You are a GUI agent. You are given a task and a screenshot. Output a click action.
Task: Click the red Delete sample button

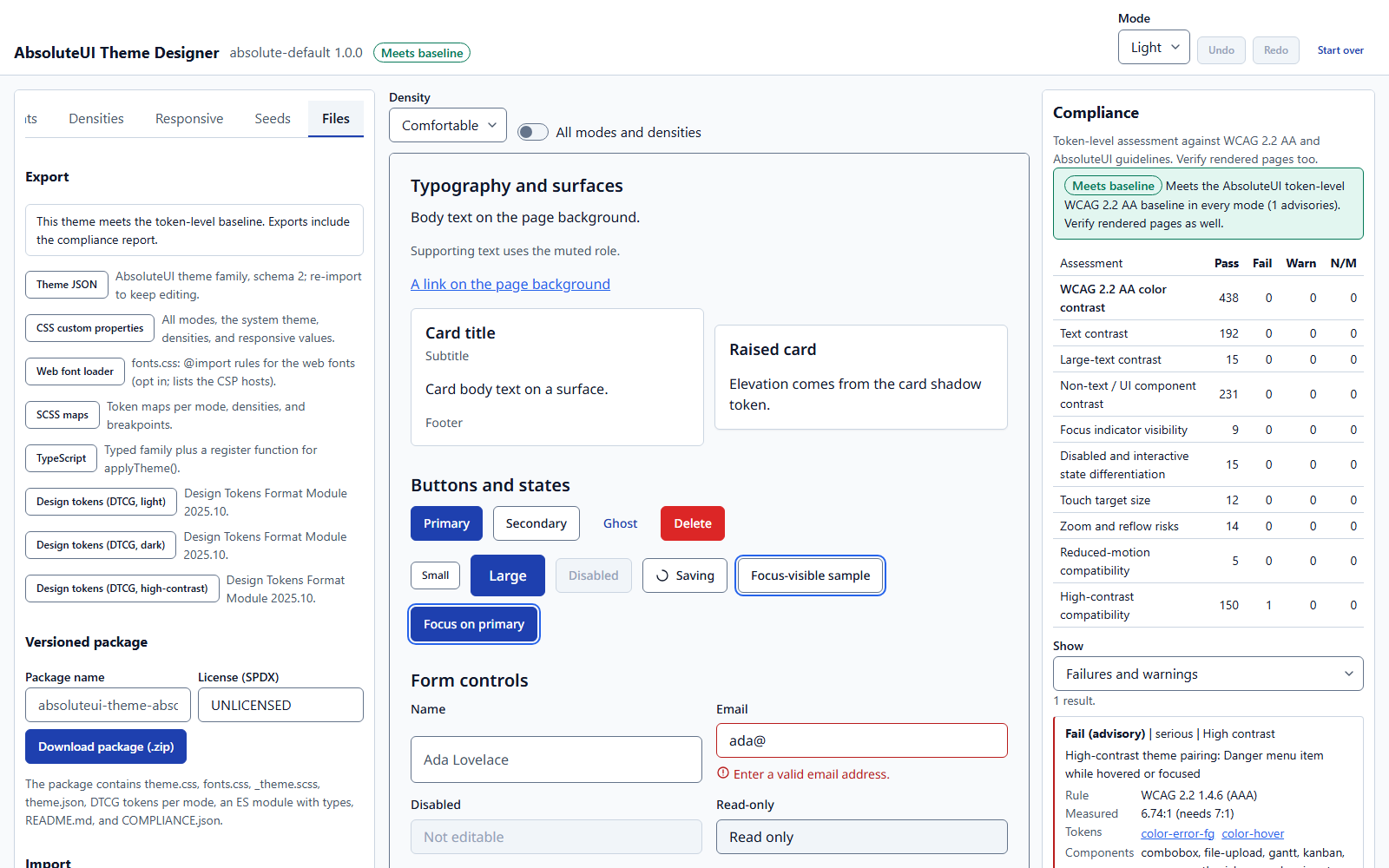693,523
